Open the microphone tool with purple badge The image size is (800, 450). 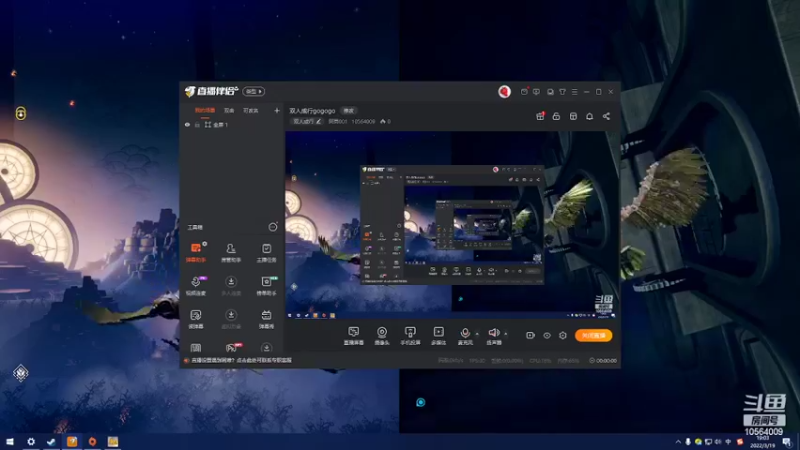pos(196,286)
